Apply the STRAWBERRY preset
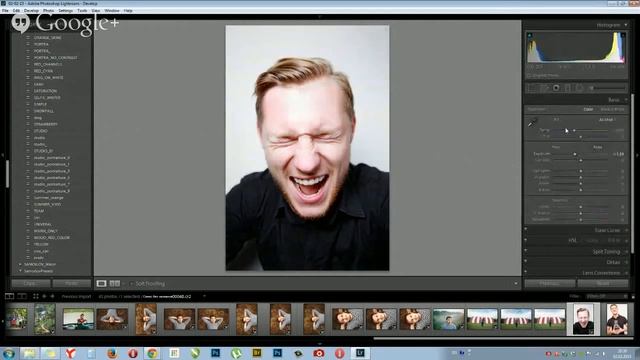The width and height of the screenshot is (640, 360). pos(46,124)
